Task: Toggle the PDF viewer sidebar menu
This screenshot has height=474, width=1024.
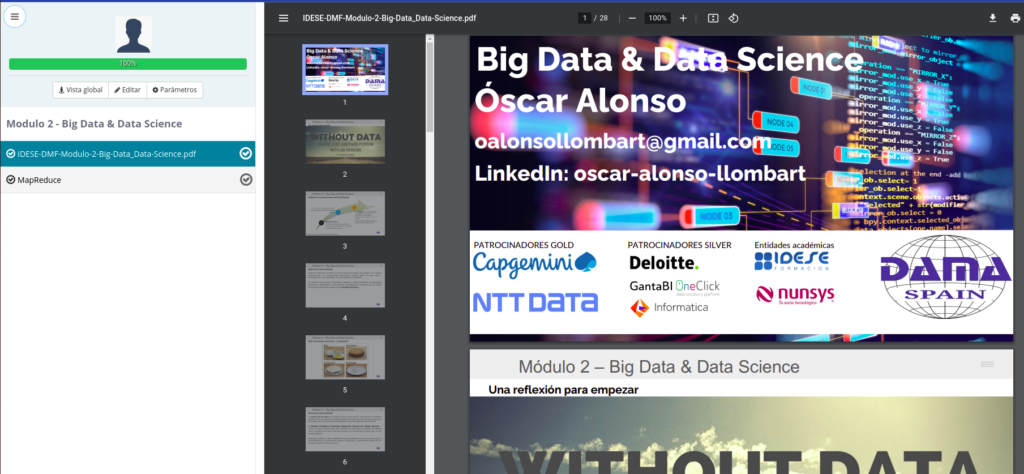Action: pos(283,18)
